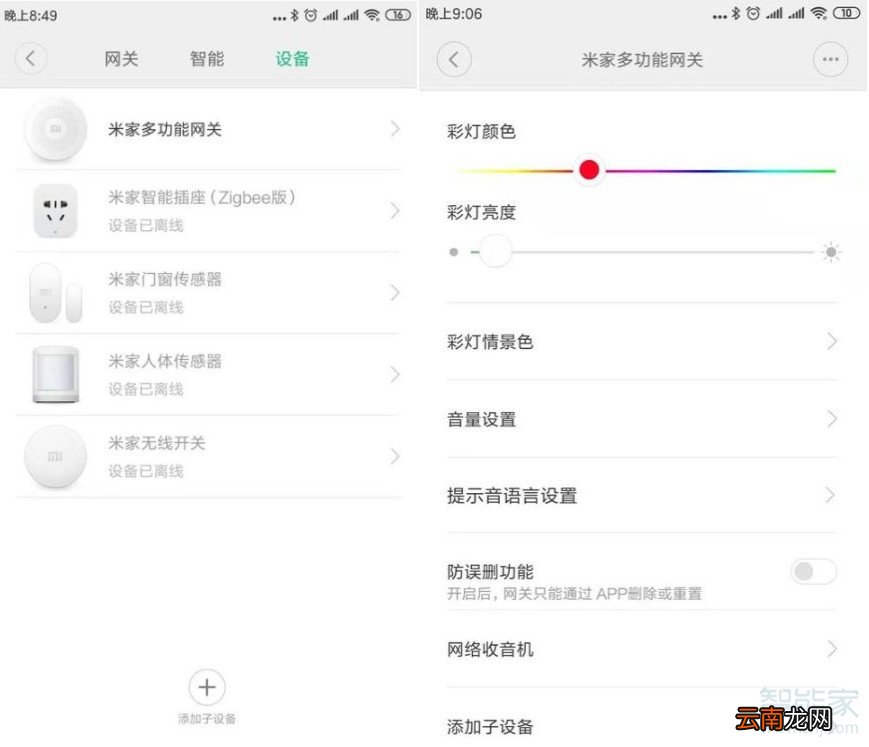Image resolution: width=869 pixels, height=747 pixels.
Task: Tap the door window sensor icon
Action: click(x=55, y=293)
